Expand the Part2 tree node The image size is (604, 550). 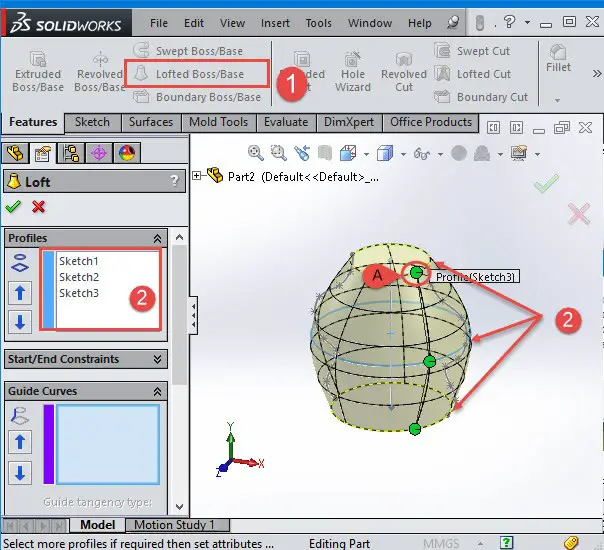coord(197,176)
